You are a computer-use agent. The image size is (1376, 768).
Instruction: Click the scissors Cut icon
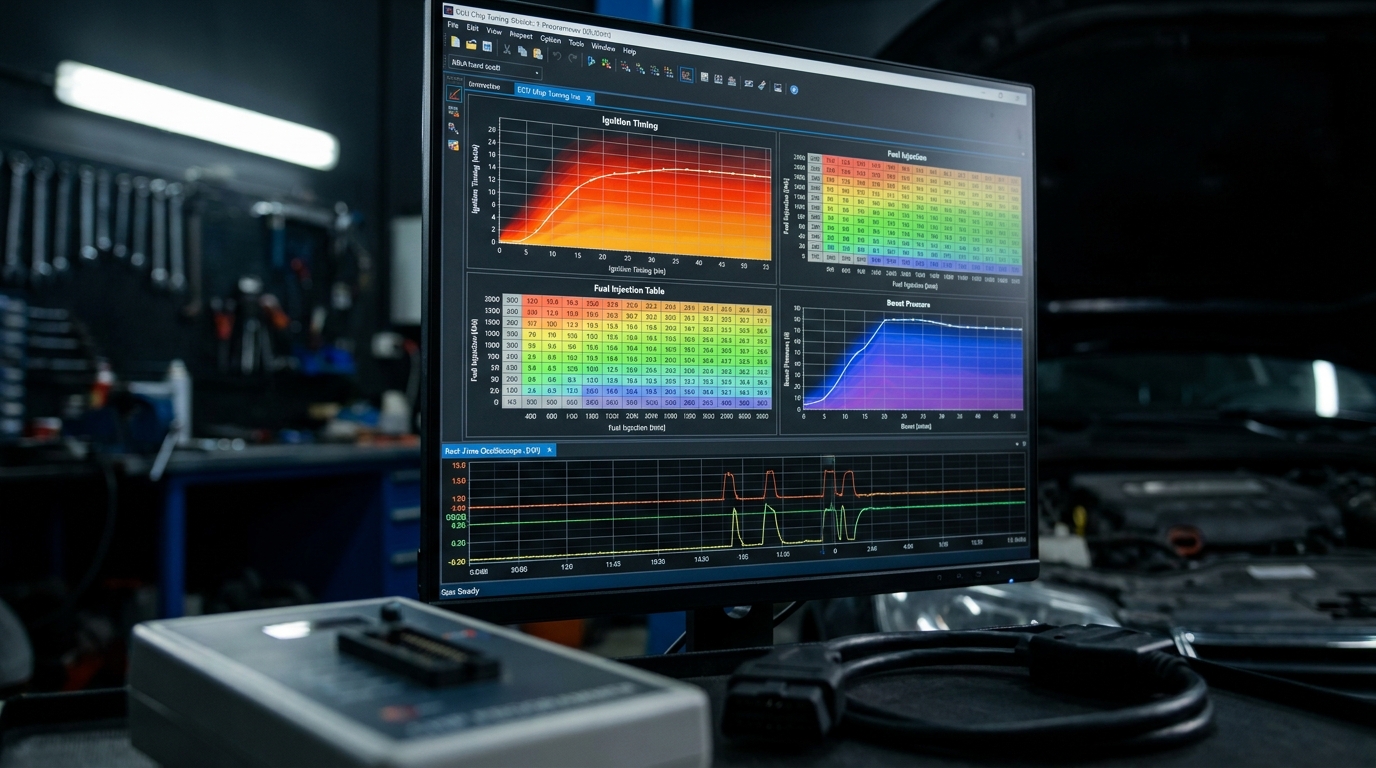[507, 49]
